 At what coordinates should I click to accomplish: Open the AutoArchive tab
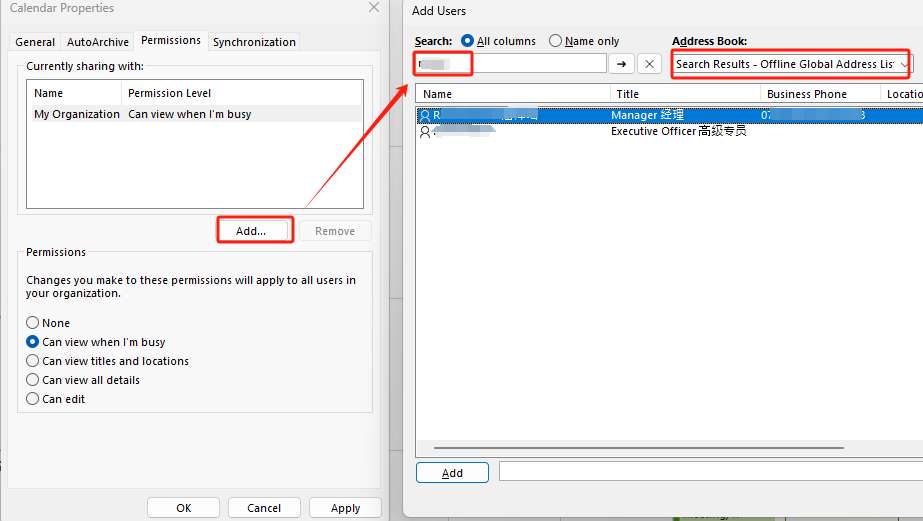point(97,42)
